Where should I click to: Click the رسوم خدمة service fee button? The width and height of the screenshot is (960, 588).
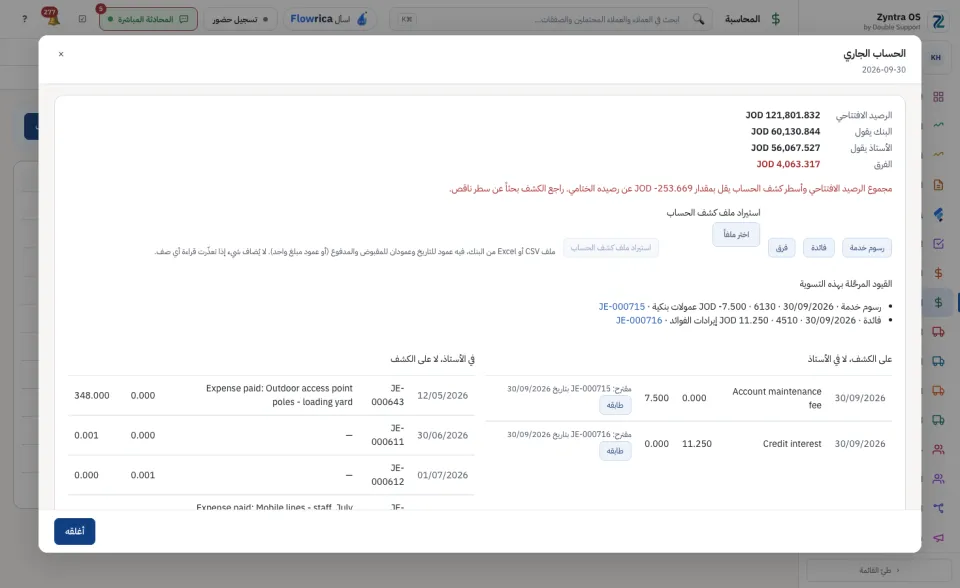click(867, 247)
